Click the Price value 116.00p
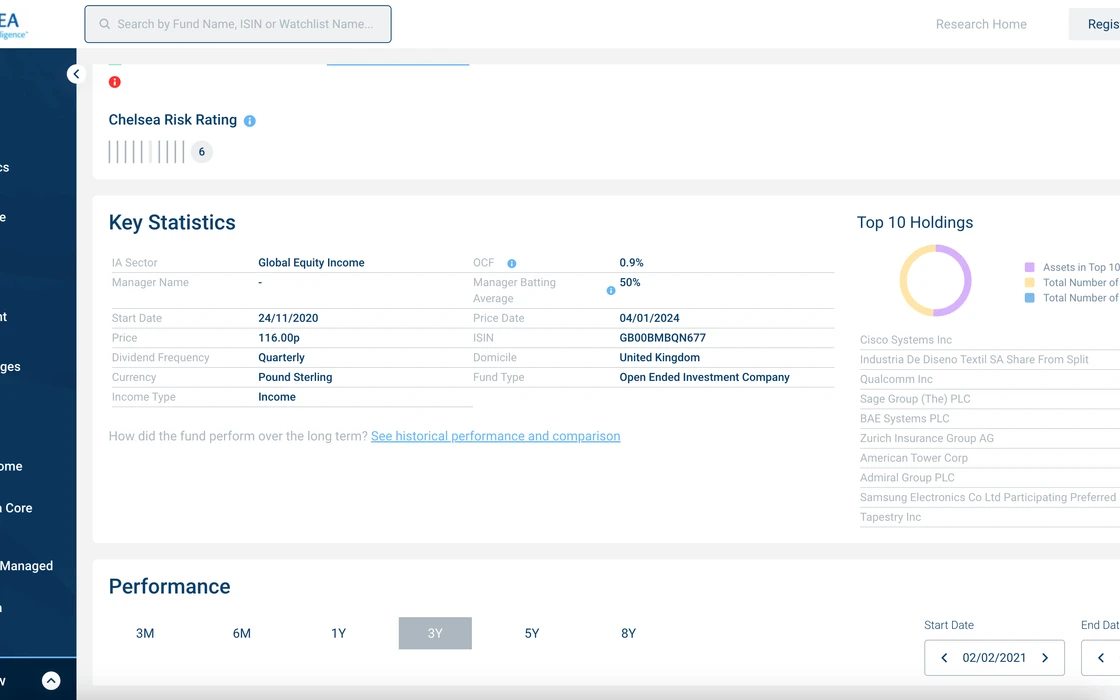Viewport: 1120px width, 700px height. (x=279, y=338)
